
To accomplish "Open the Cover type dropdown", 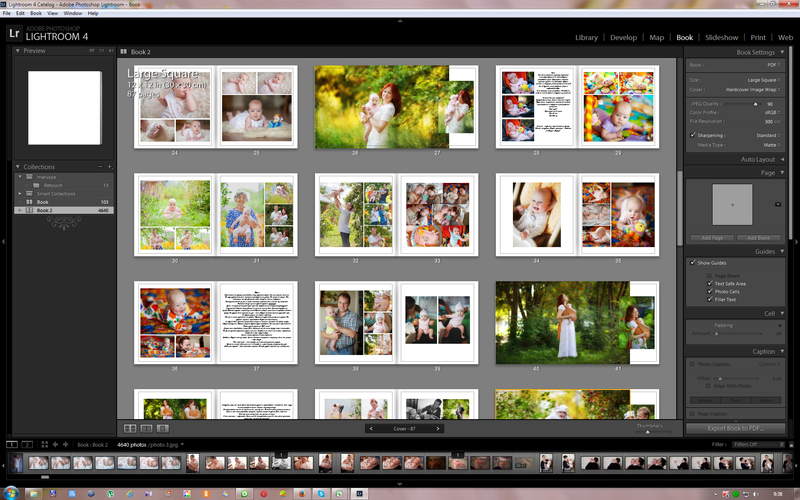I will pos(750,88).
